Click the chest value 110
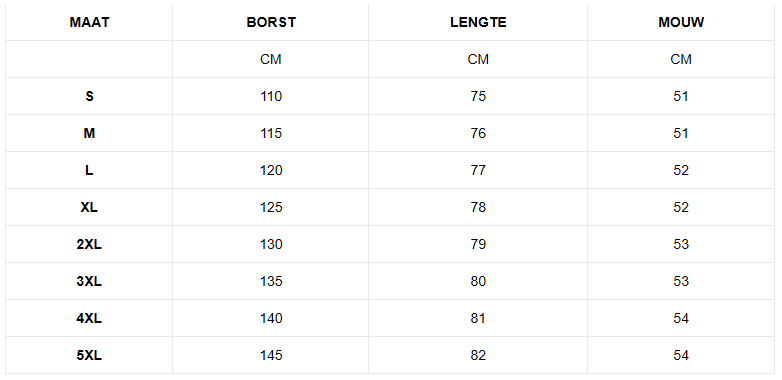This screenshot has height=380, width=782. pos(271,96)
